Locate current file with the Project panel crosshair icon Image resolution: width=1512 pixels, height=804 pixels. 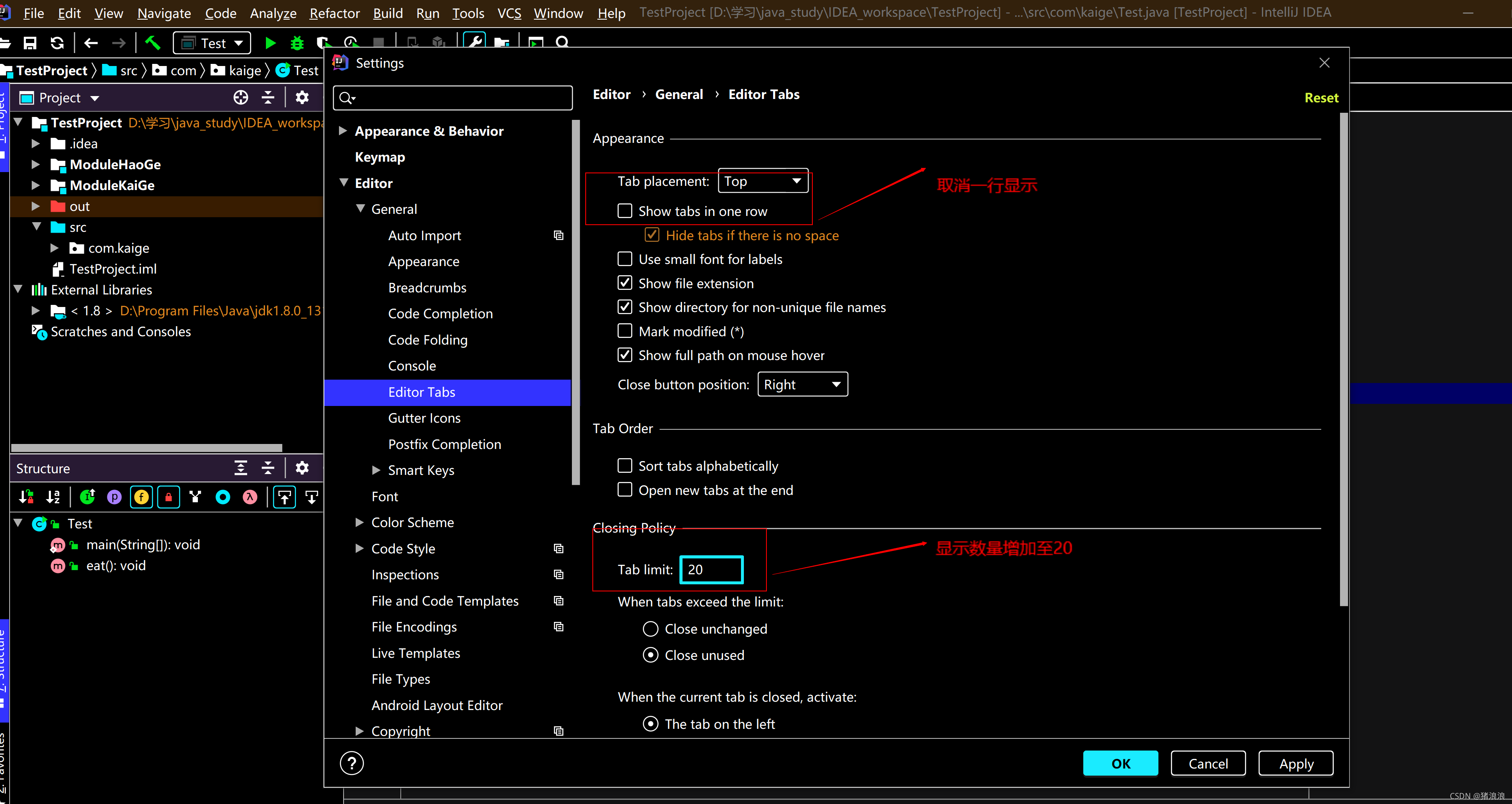click(x=240, y=97)
